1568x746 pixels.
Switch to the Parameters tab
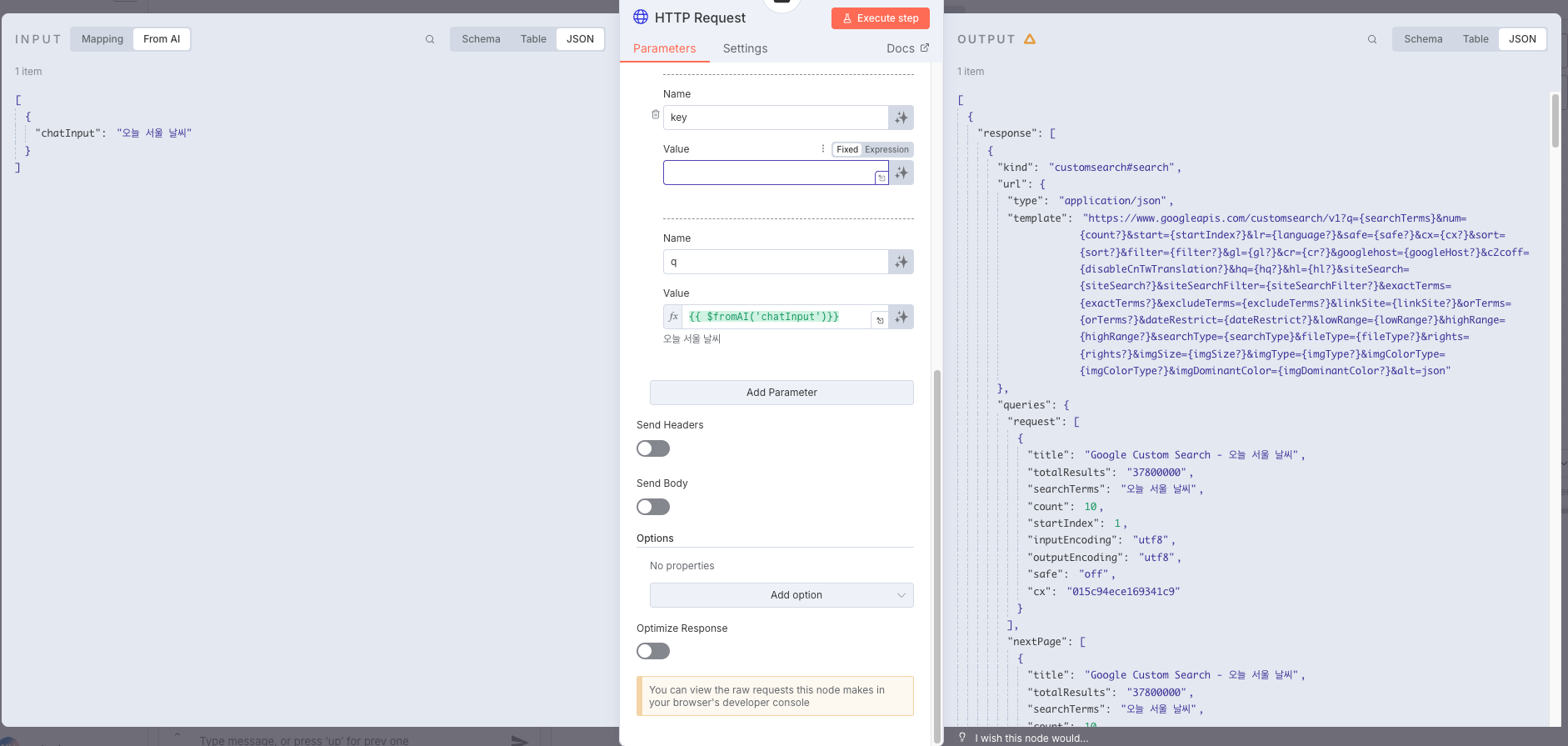click(x=664, y=48)
